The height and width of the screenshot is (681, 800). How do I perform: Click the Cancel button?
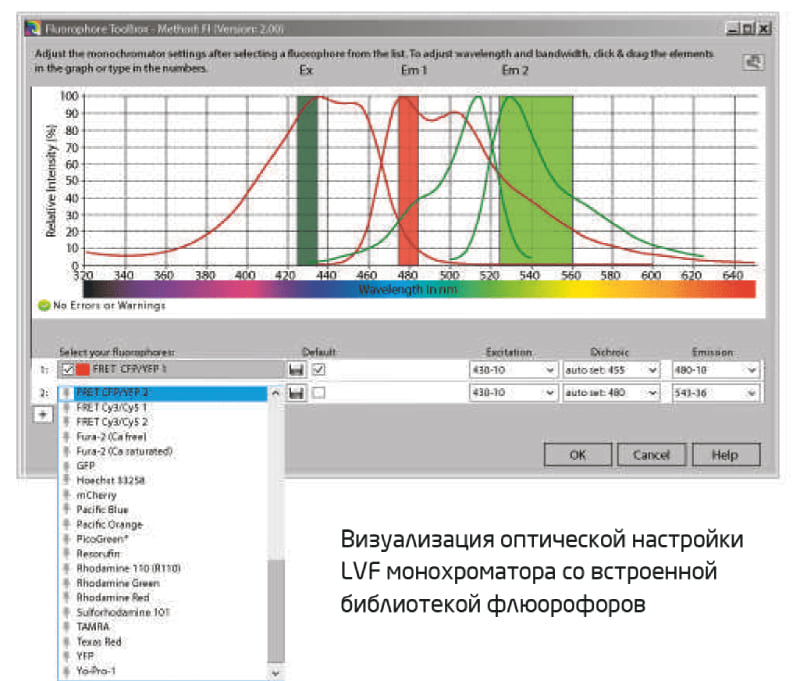pyautogui.click(x=652, y=455)
